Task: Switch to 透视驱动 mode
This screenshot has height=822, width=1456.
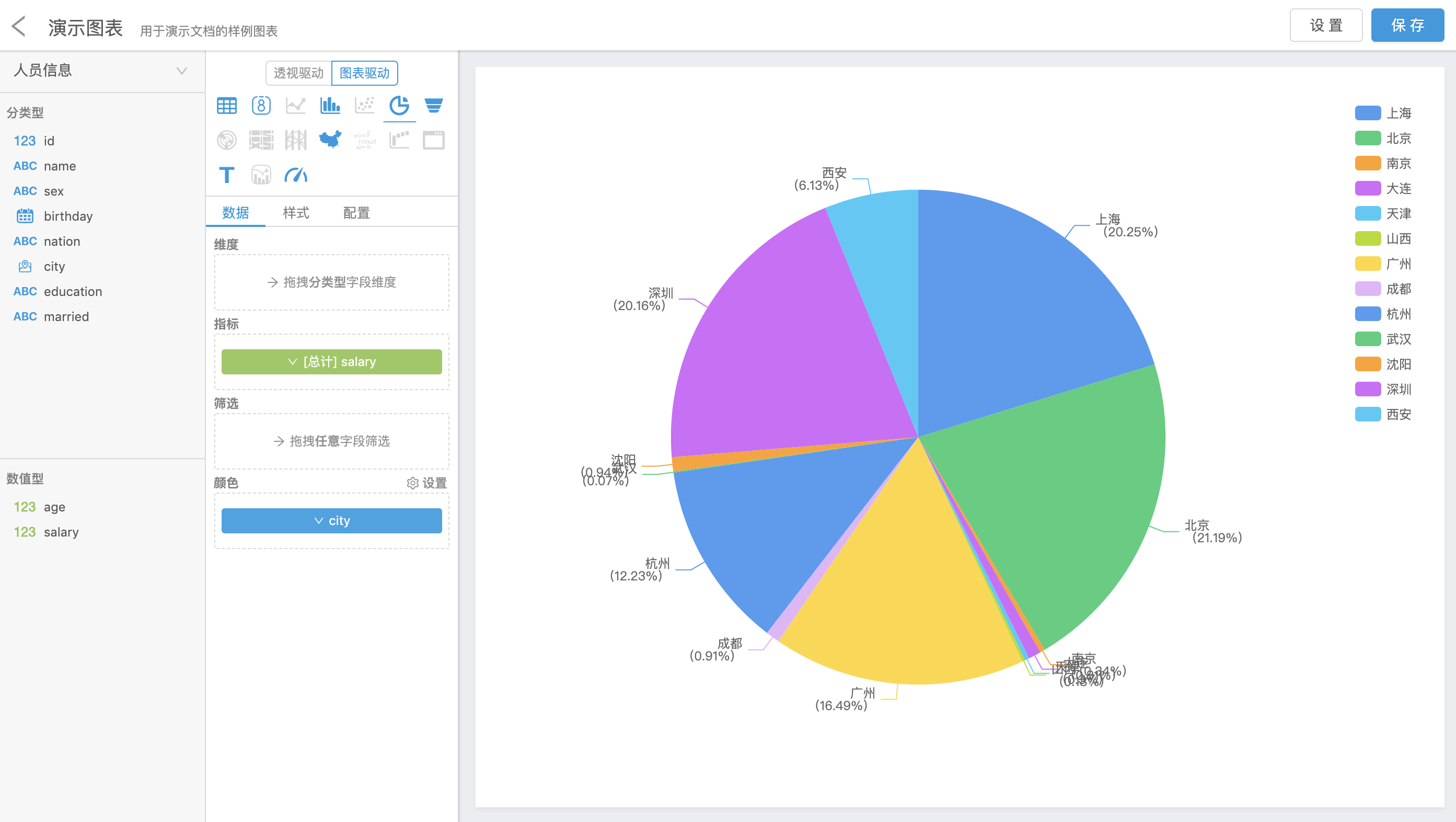Action: pos(298,73)
